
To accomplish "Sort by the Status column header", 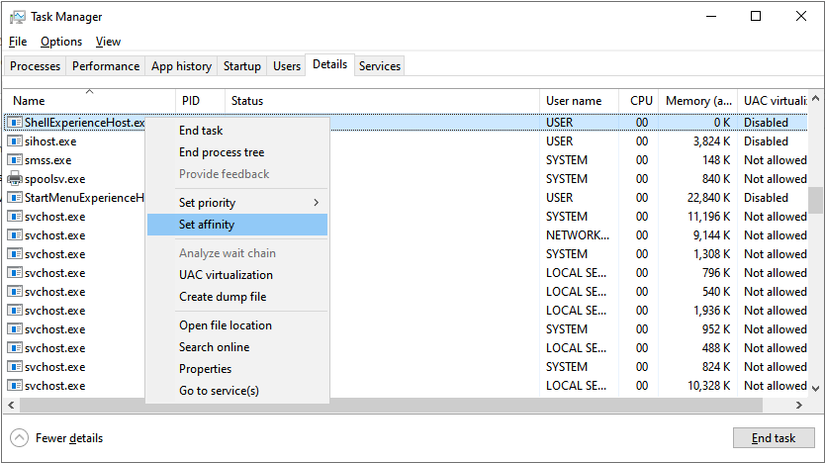I will tap(383, 100).
